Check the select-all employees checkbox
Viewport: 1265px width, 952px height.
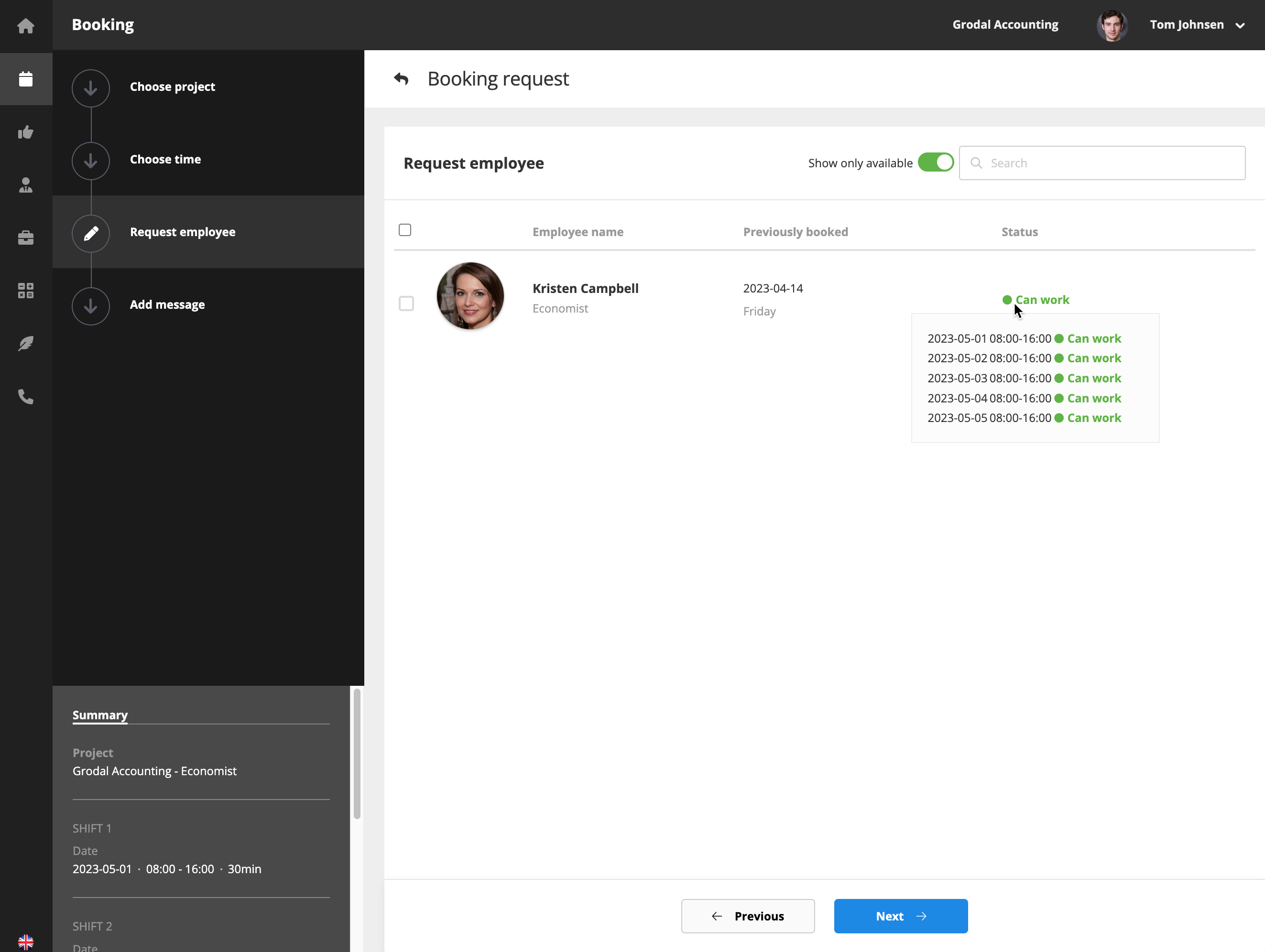tap(405, 230)
